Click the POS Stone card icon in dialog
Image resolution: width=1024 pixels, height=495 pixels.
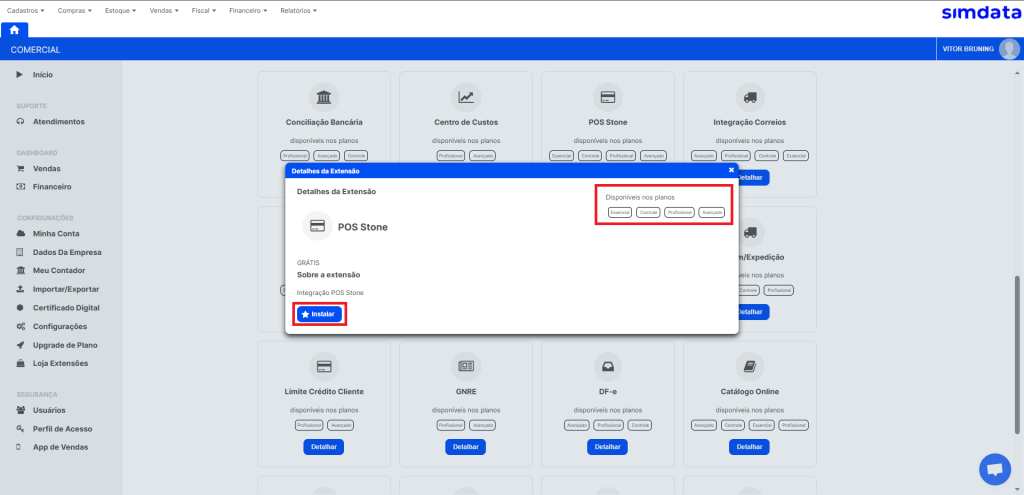point(317,227)
